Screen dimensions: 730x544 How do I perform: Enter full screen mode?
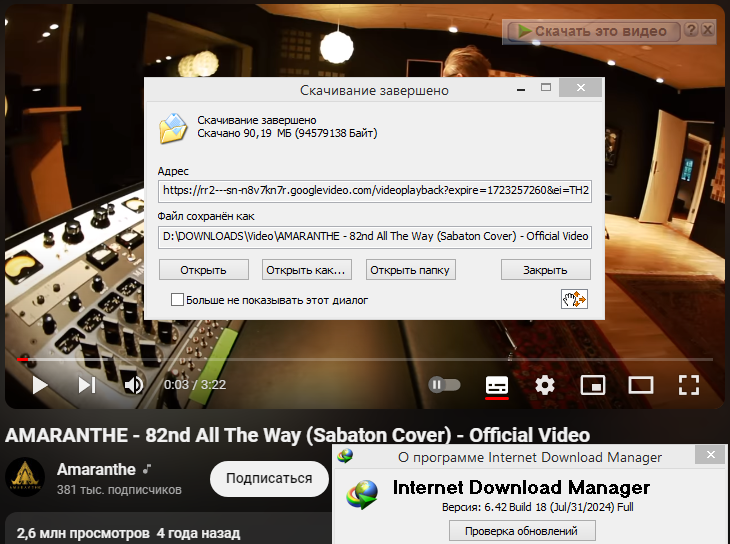pyautogui.click(x=689, y=386)
